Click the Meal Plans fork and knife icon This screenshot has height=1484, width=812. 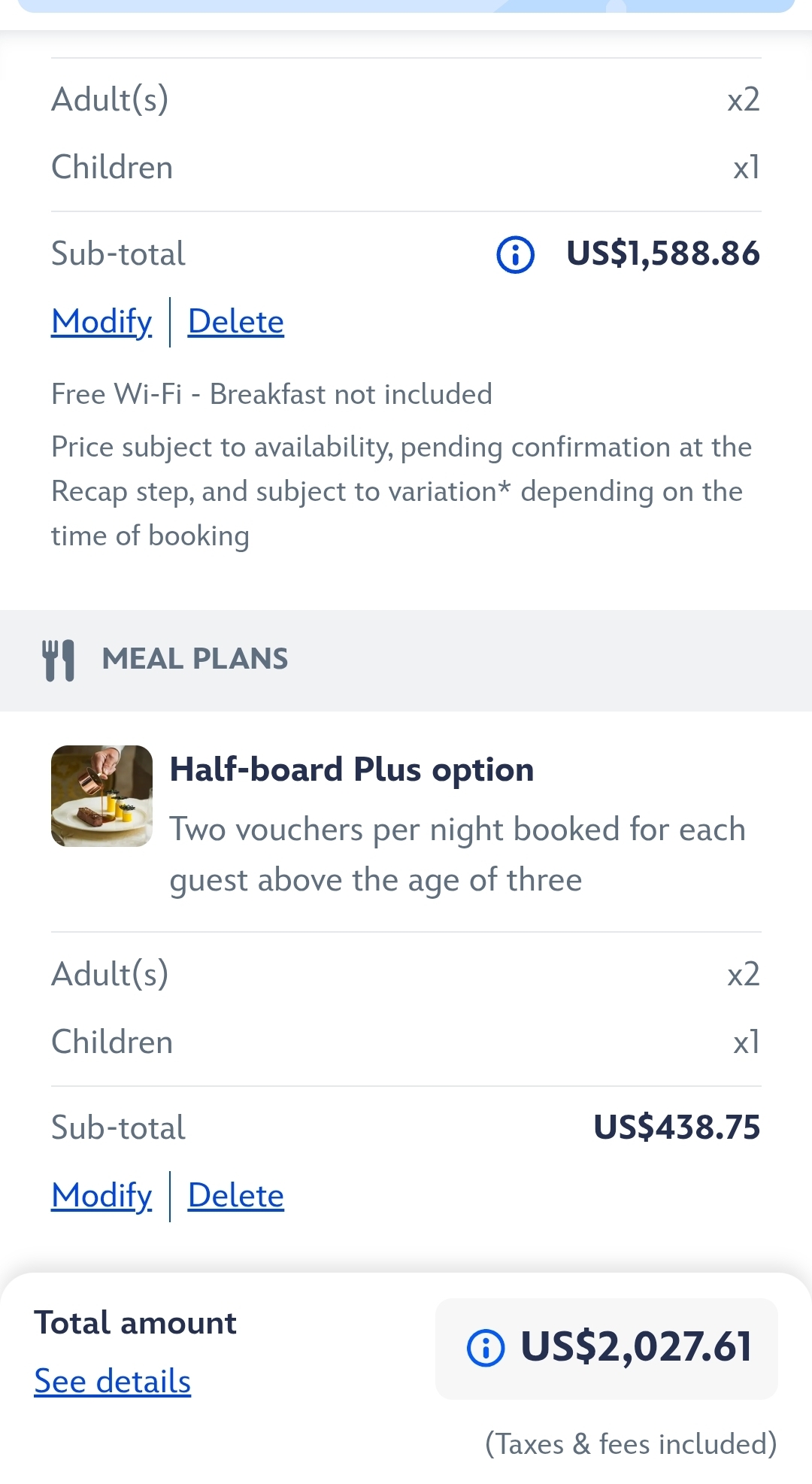tap(59, 660)
